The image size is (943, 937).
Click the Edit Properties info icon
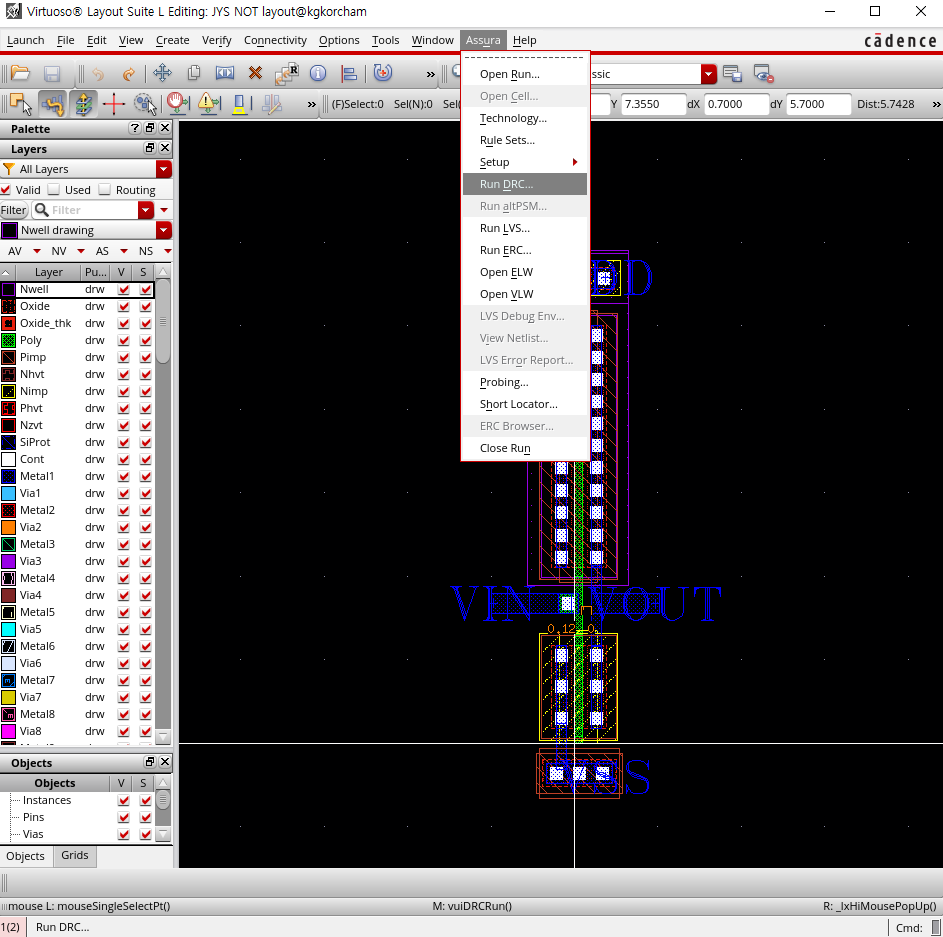coord(318,73)
